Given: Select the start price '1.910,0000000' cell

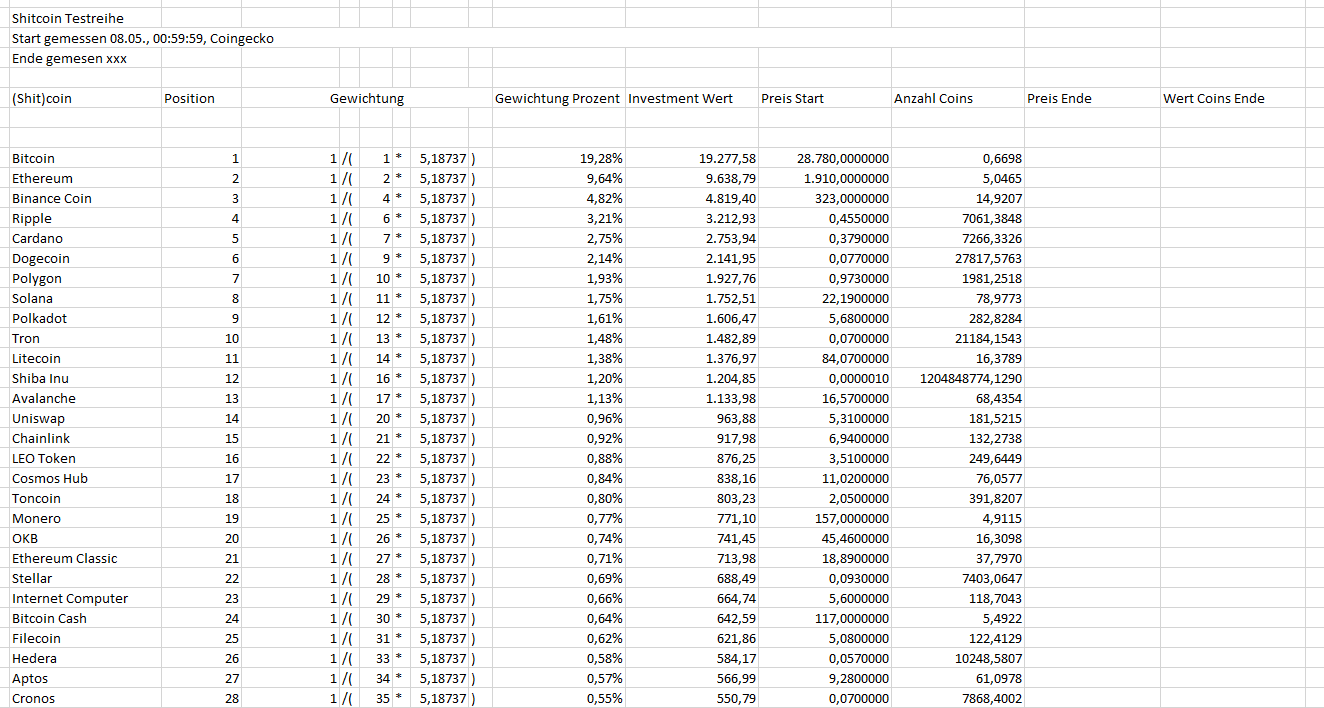Looking at the screenshot, I should click(824, 178).
